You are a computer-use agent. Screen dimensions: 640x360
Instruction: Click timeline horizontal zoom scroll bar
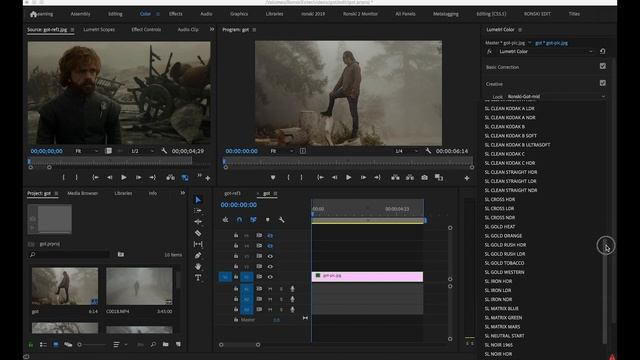point(240,344)
